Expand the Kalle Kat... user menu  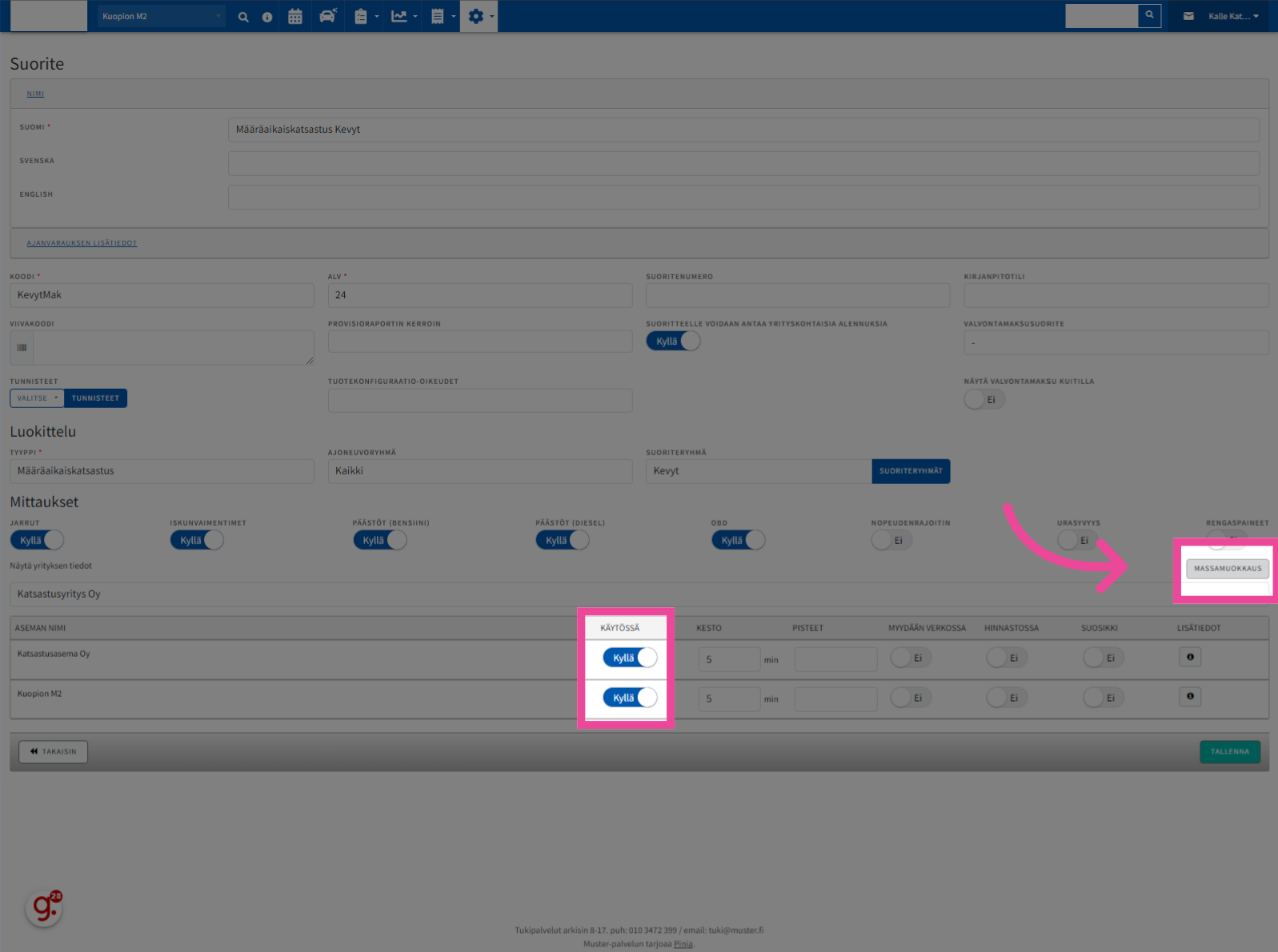click(x=1233, y=16)
